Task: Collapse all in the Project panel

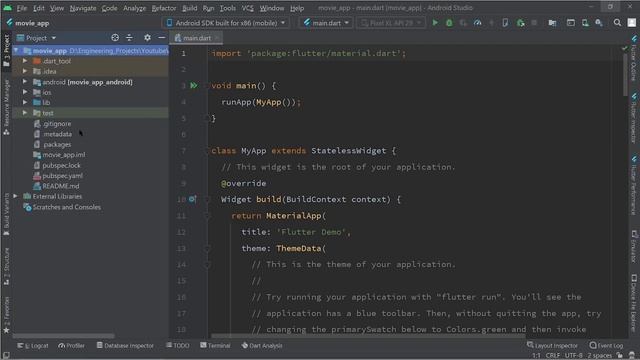Action: (129, 38)
